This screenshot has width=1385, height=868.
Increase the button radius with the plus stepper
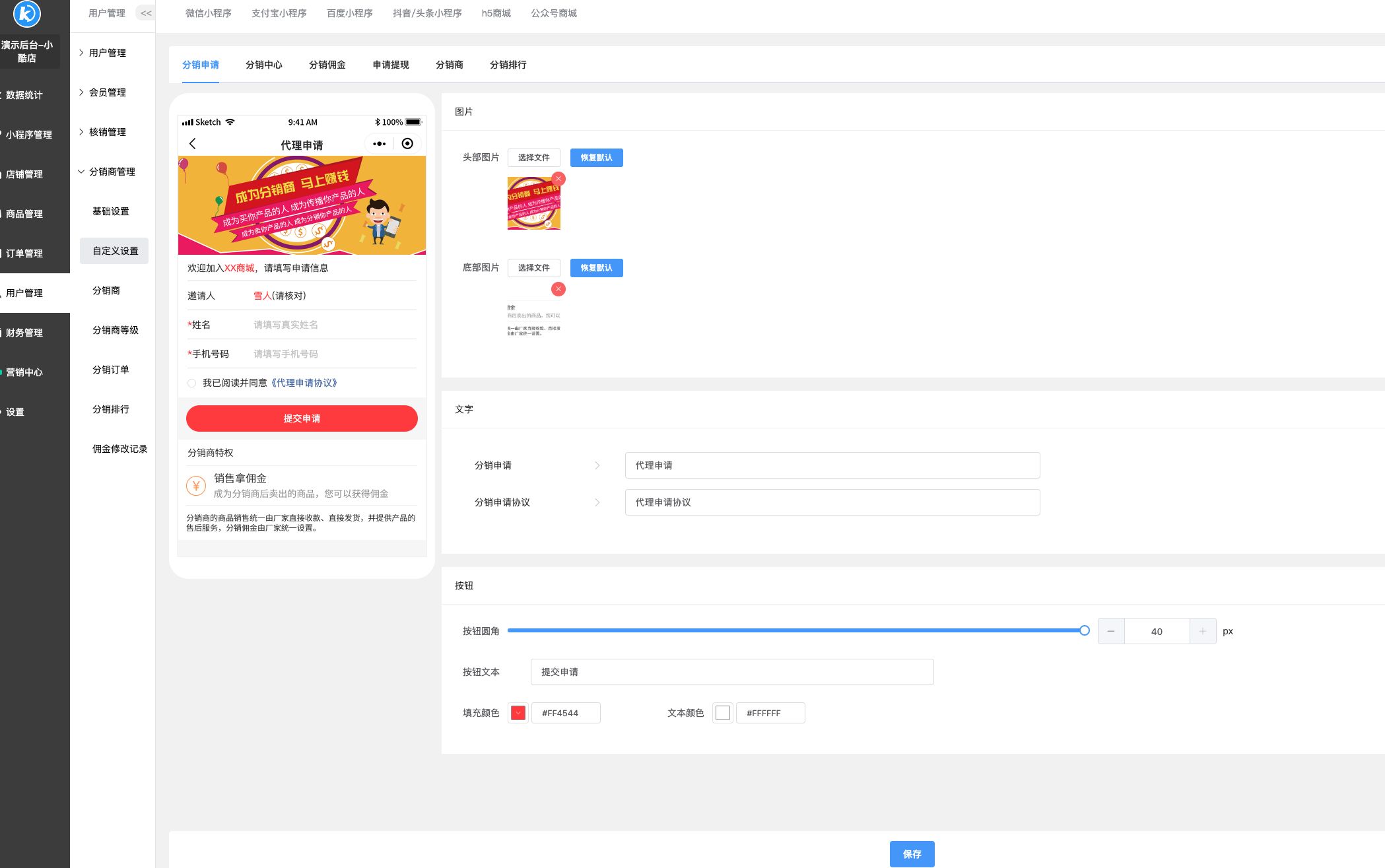[x=1202, y=632]
